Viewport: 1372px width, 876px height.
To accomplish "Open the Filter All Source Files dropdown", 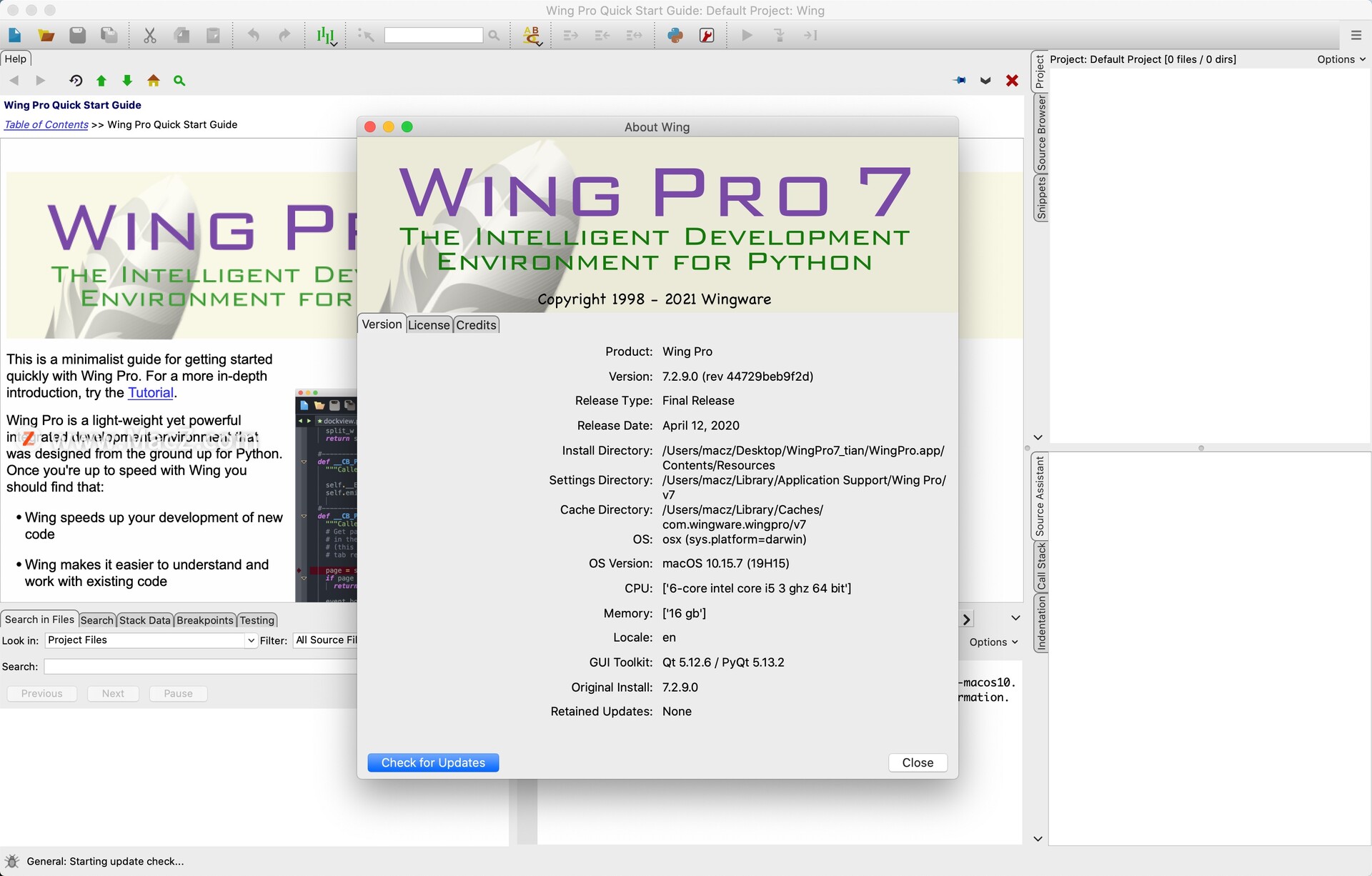I will click(325, 640).
